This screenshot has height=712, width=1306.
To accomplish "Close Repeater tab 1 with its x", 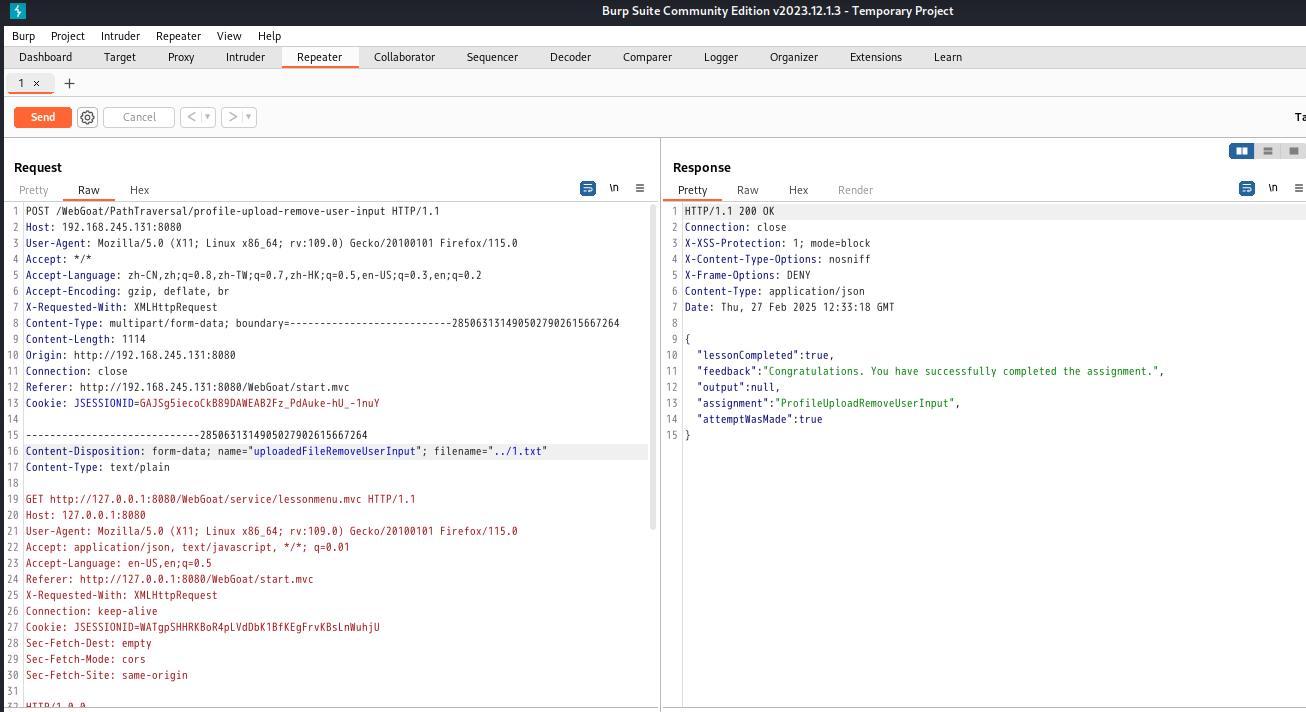I will (x=37, y=83).
